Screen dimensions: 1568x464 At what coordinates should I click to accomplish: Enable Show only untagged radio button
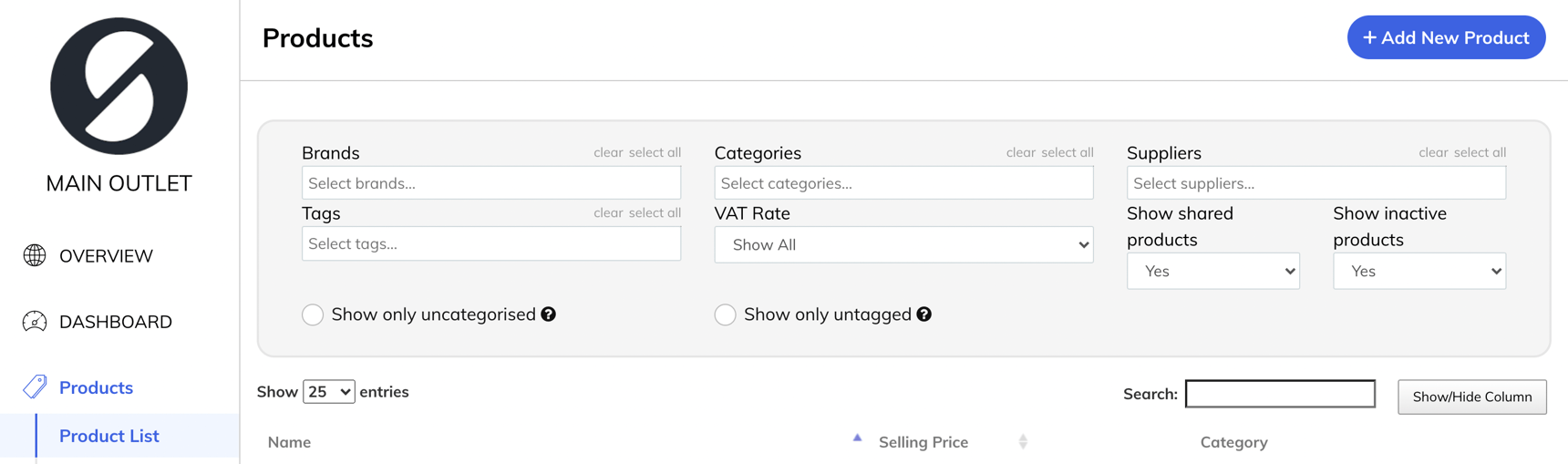coord(726,314)
